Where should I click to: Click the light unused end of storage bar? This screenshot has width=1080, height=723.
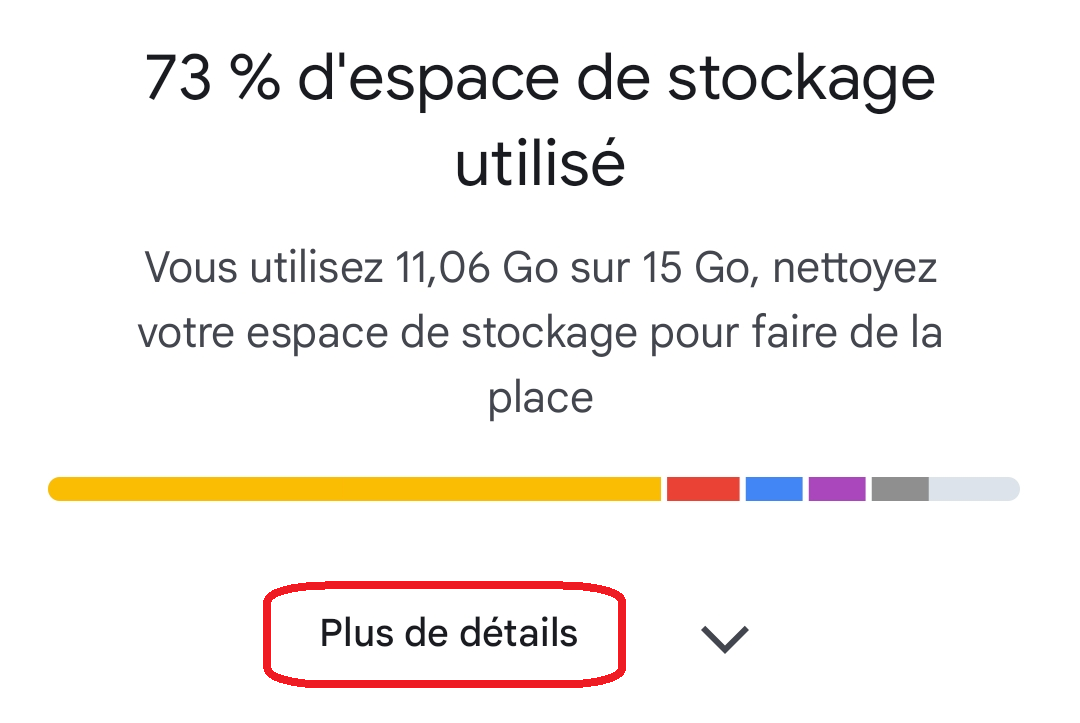[974, 489]
